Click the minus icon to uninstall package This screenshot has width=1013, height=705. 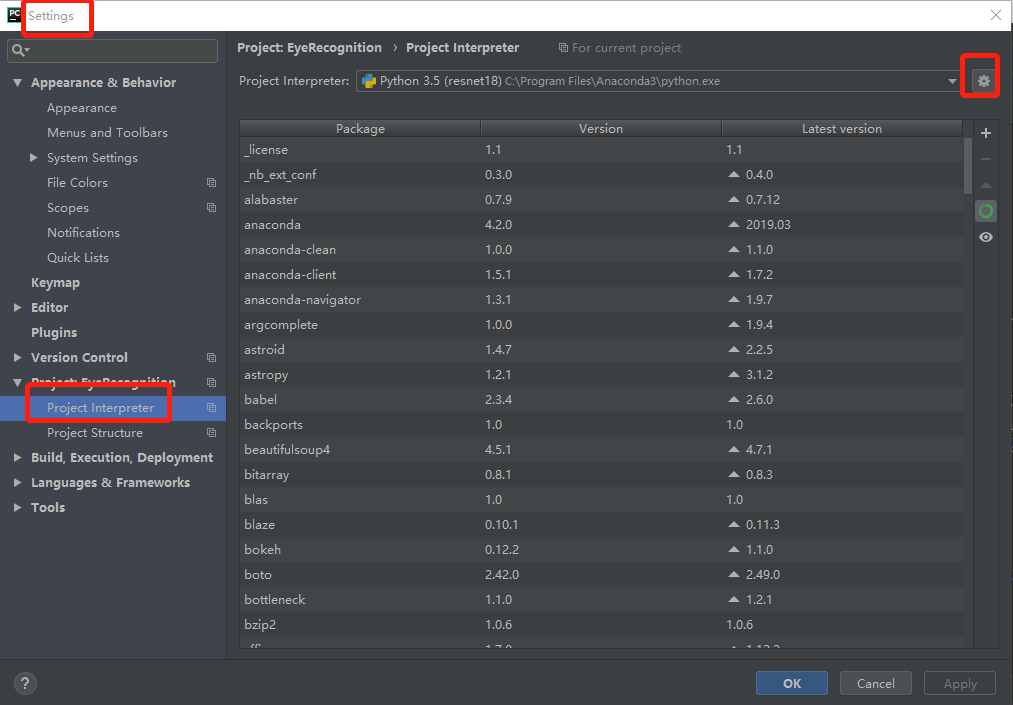986,159
